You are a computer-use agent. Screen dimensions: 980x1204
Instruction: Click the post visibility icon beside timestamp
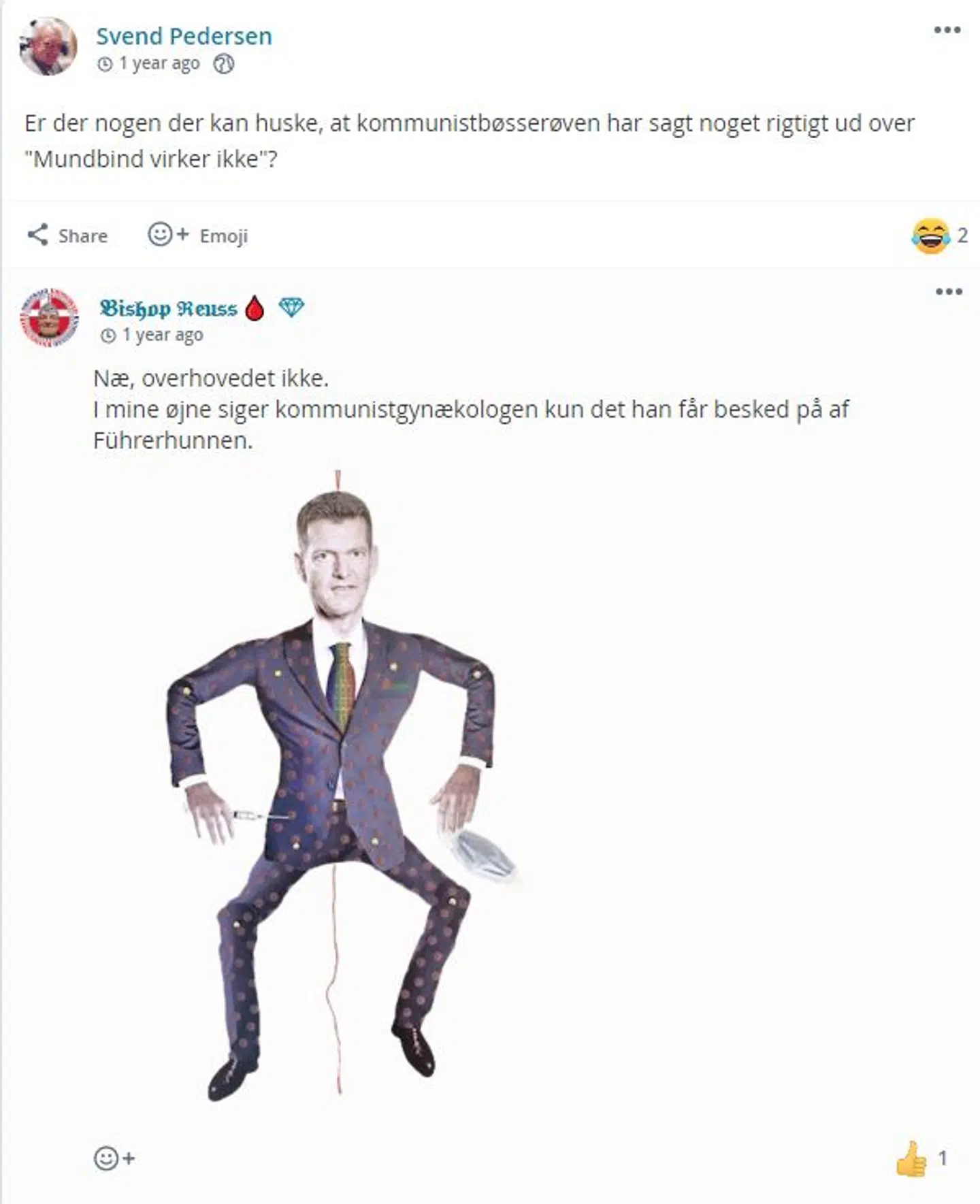pyautogui.click(x=224, y=64)
